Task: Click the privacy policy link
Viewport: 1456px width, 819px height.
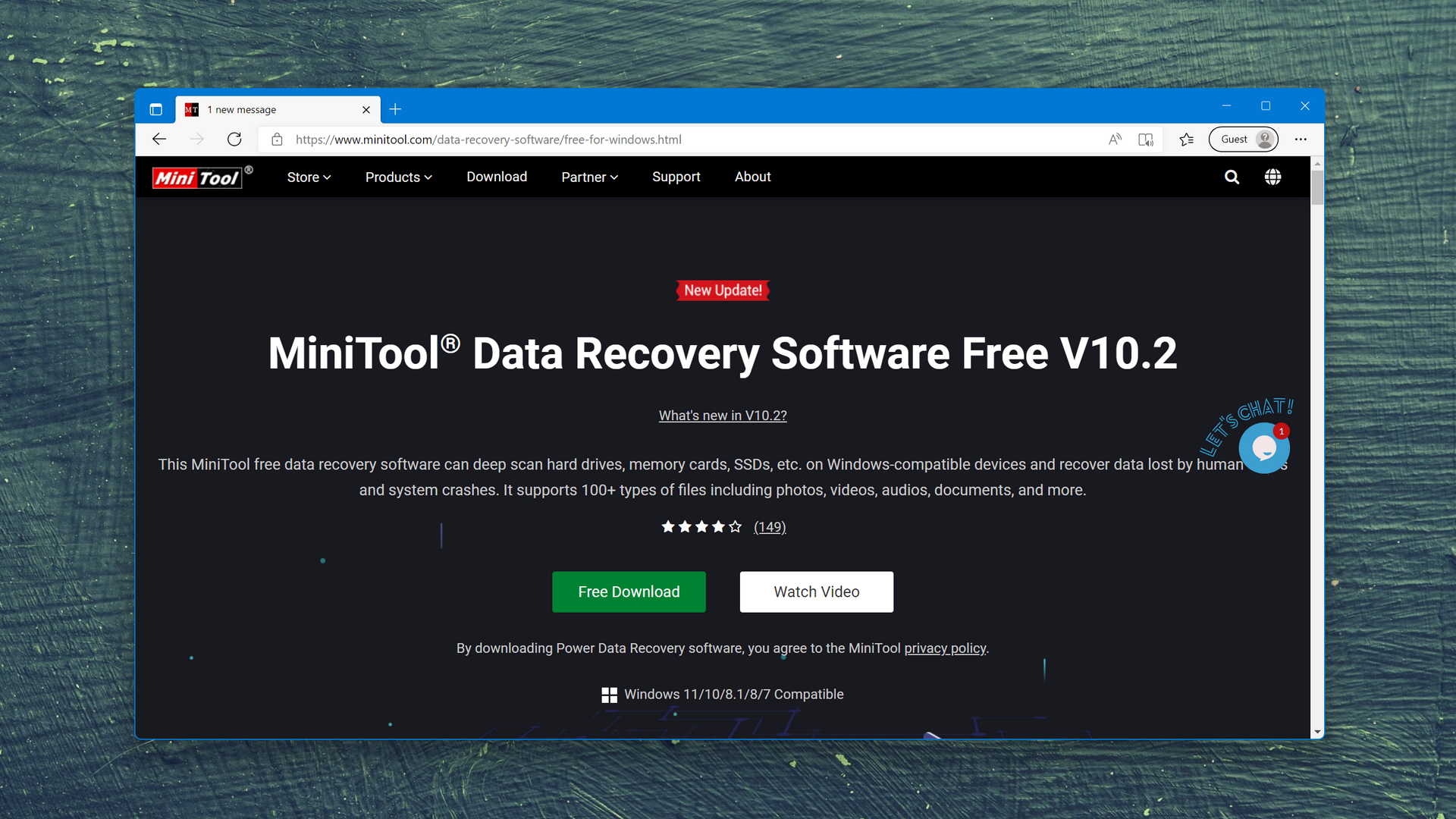Action: click(x=945, y=648)
